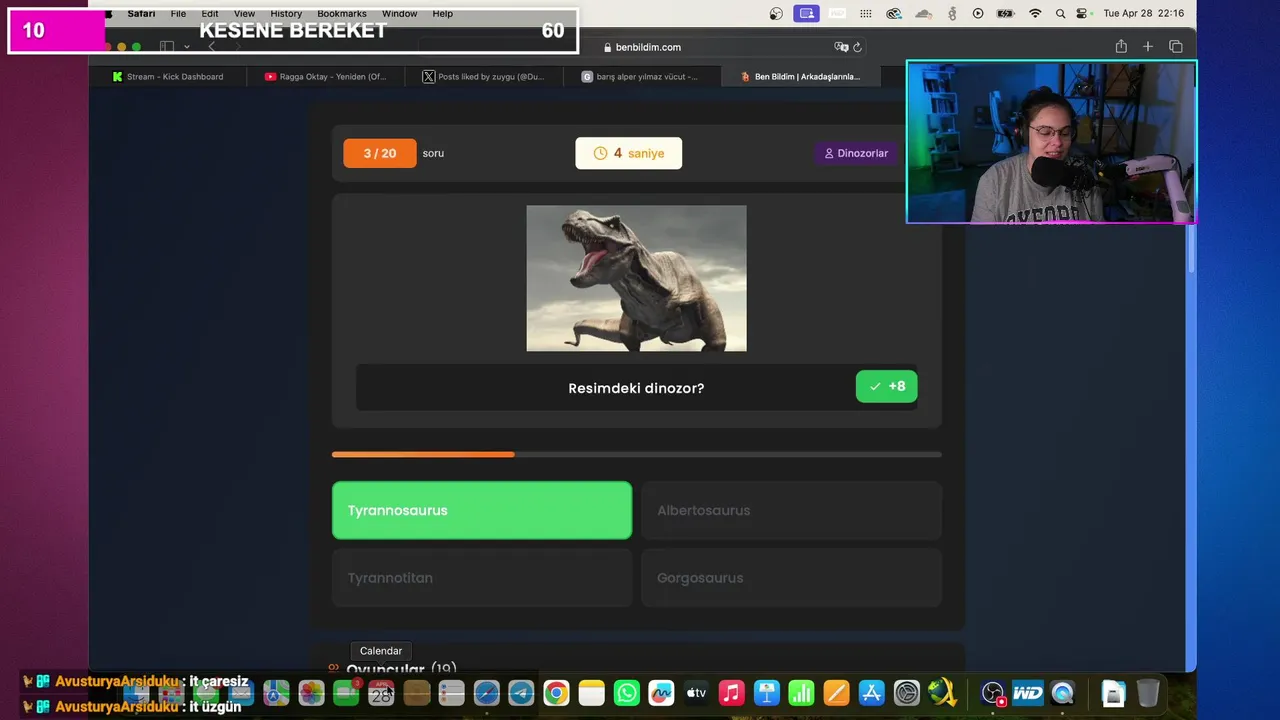The image size is (1280, 720).
Task: Switch to Ragga Oktay YouTube tab
Action: point(326,76)
